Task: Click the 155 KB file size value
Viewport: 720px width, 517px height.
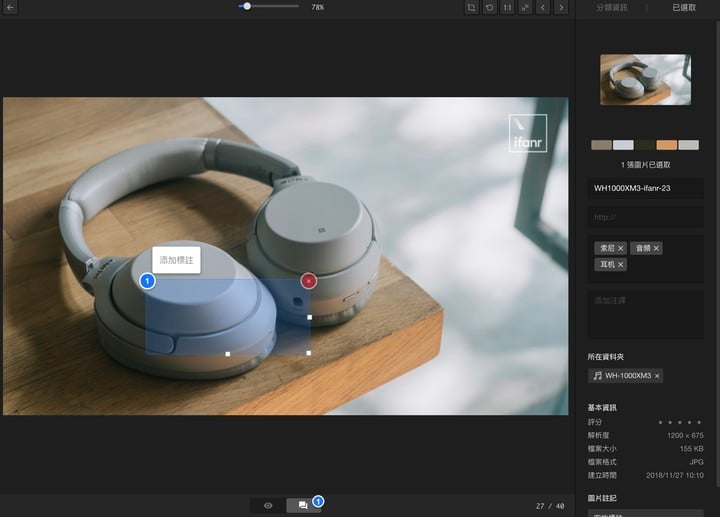Action: point(692,449)
